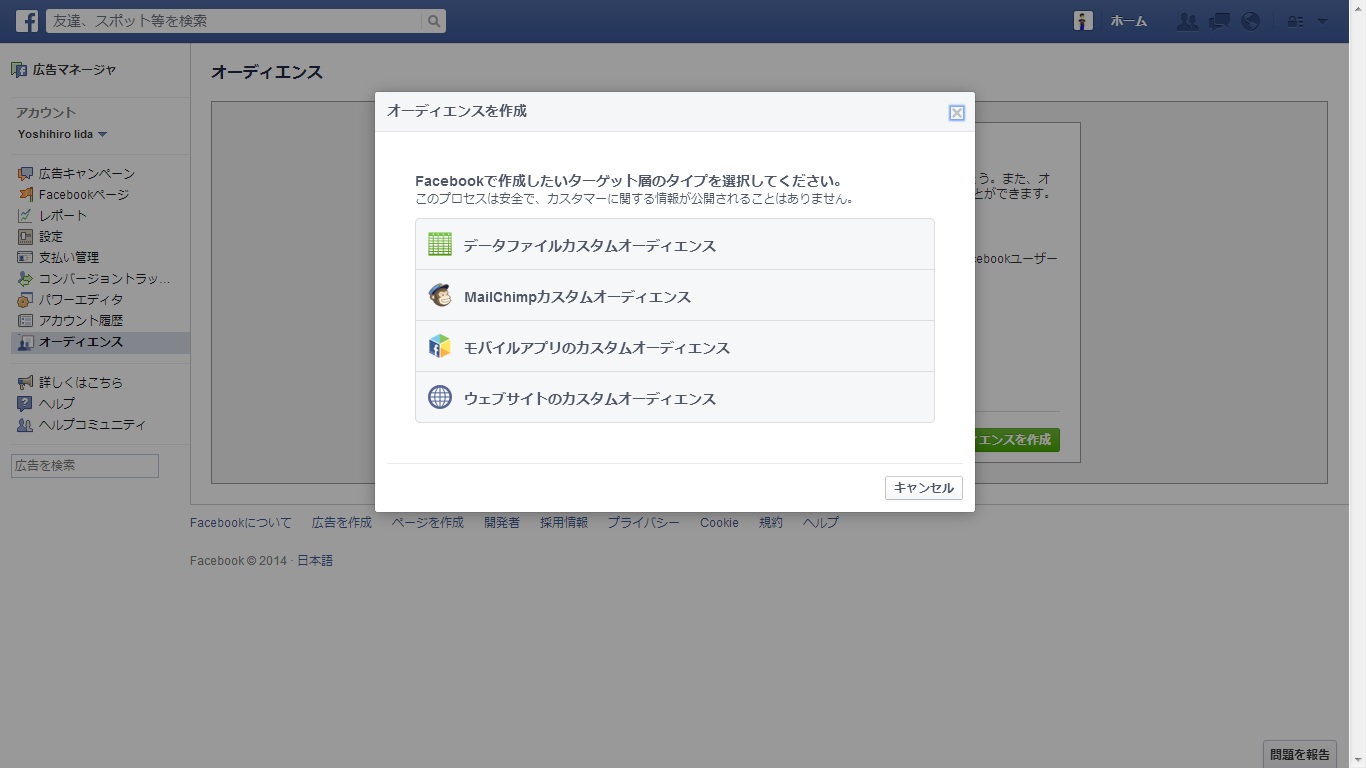The image size is (1366, 768).
Task: Click the profile picture thumbnail in top bar
Action: click(x=1083, y=21)
